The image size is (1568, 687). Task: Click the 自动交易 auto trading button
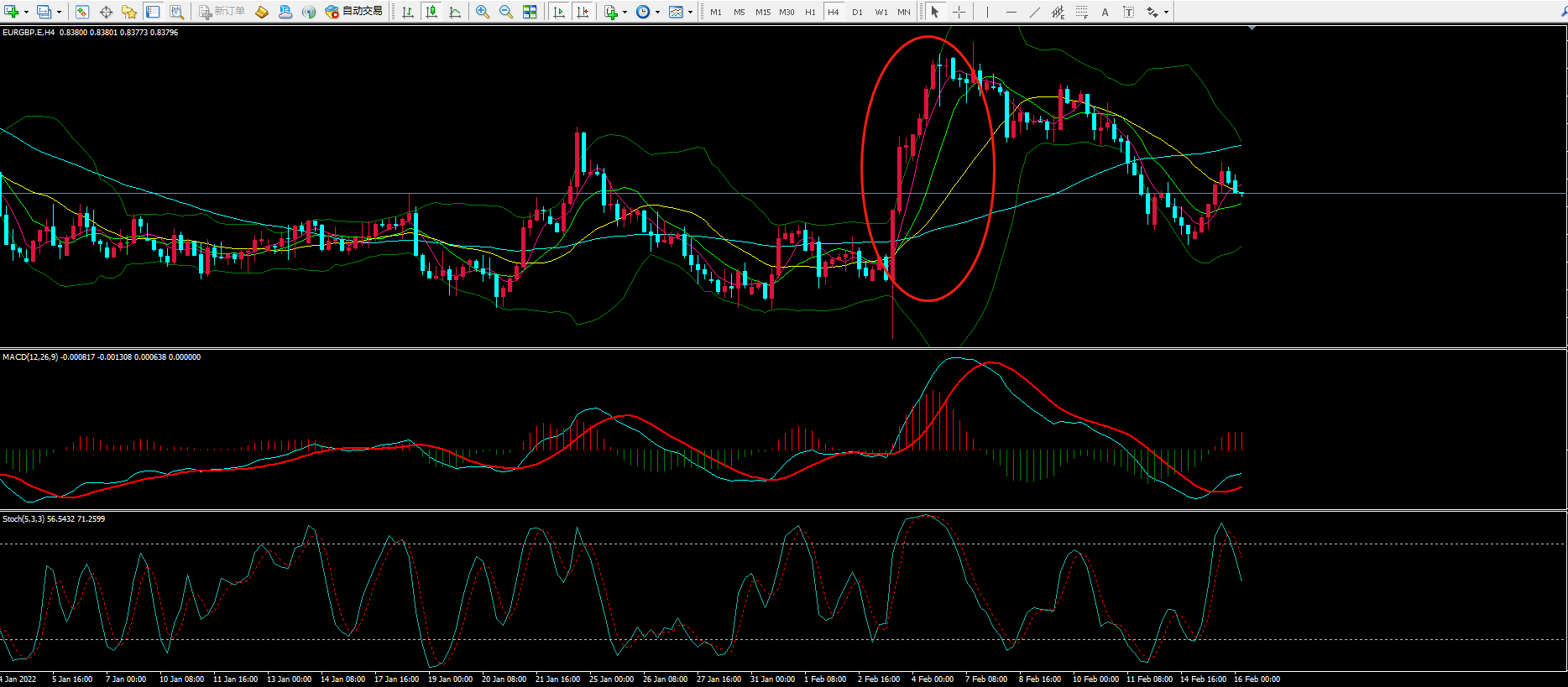[354, 12]
